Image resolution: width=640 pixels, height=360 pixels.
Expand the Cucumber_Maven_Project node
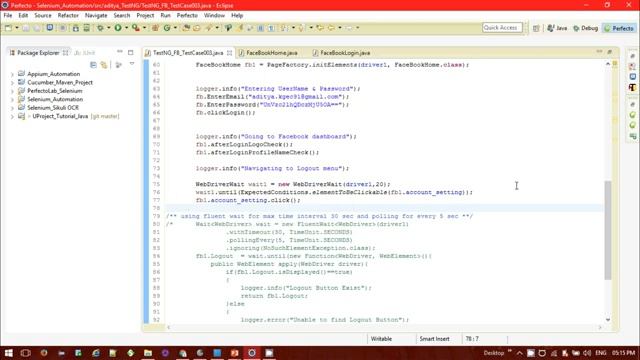click(x=12, y=83)
